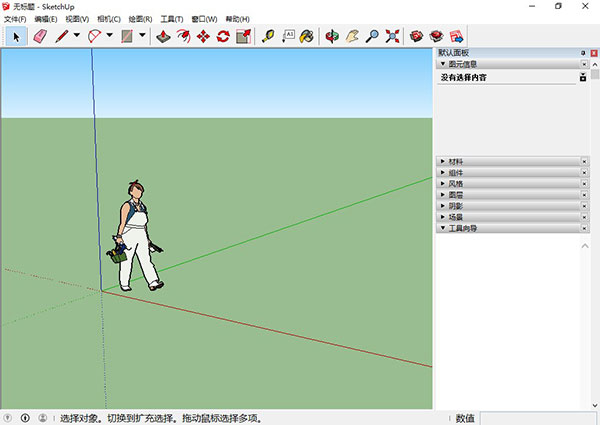Select the Zoom magnifier tool
This screenshot has height=425, width=600.
tap(372, 37)
